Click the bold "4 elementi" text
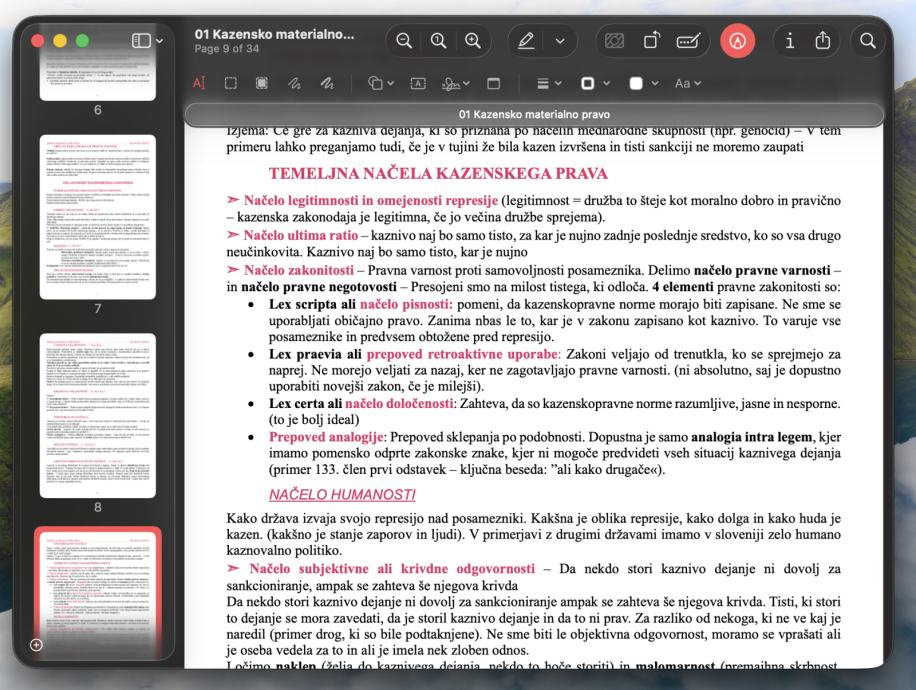916x690 pixels. pos(683,287)
